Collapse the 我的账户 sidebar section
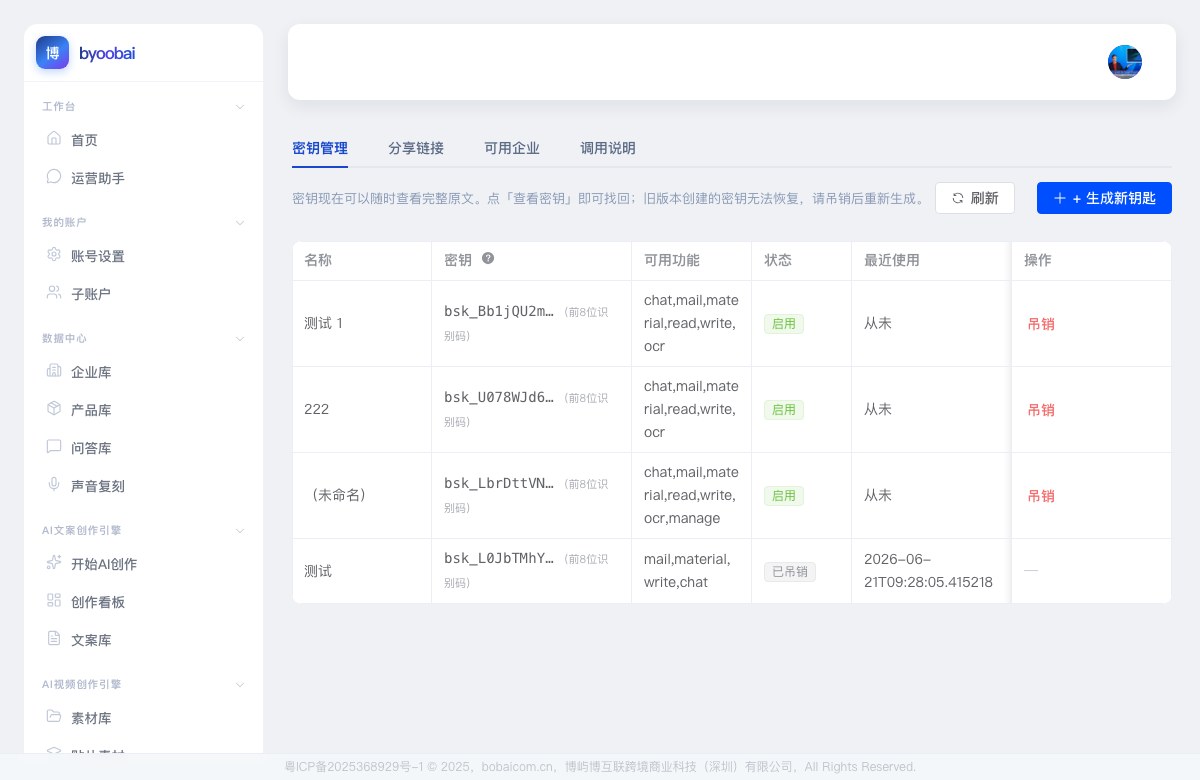Viewport: 1200px width, 780px height. click(x=240, y=222)
